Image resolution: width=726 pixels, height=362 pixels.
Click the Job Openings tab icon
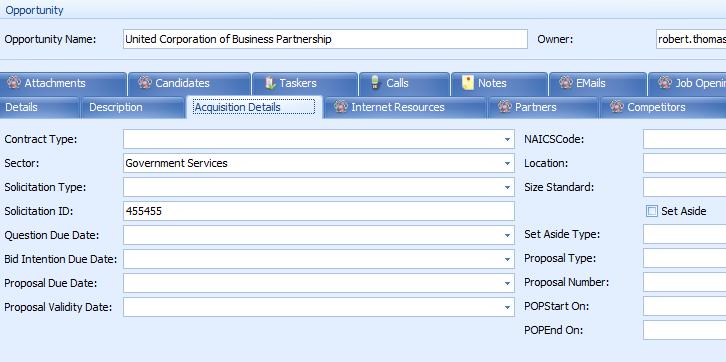(x=664, y=83)
